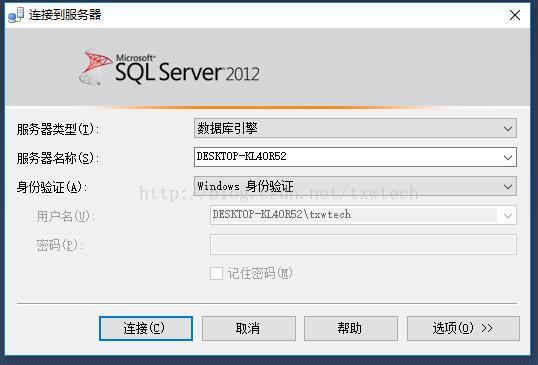Toggle the 记住密码(M) checkbox

[216, 273]
